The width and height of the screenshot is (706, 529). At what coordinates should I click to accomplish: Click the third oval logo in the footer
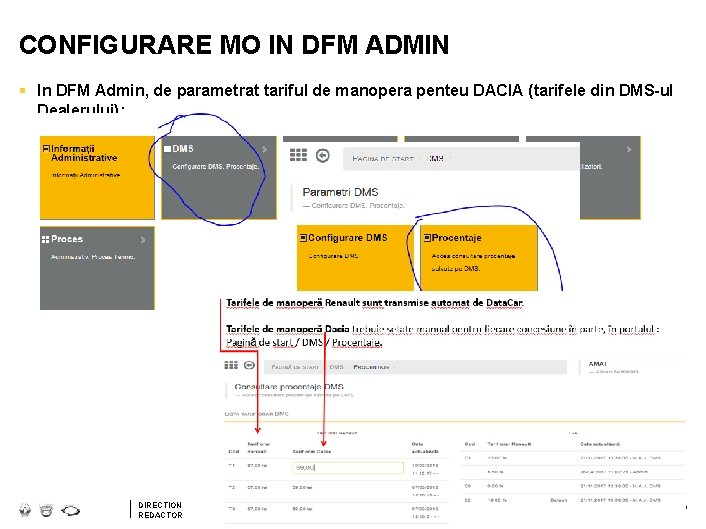(x=71, y=511)
